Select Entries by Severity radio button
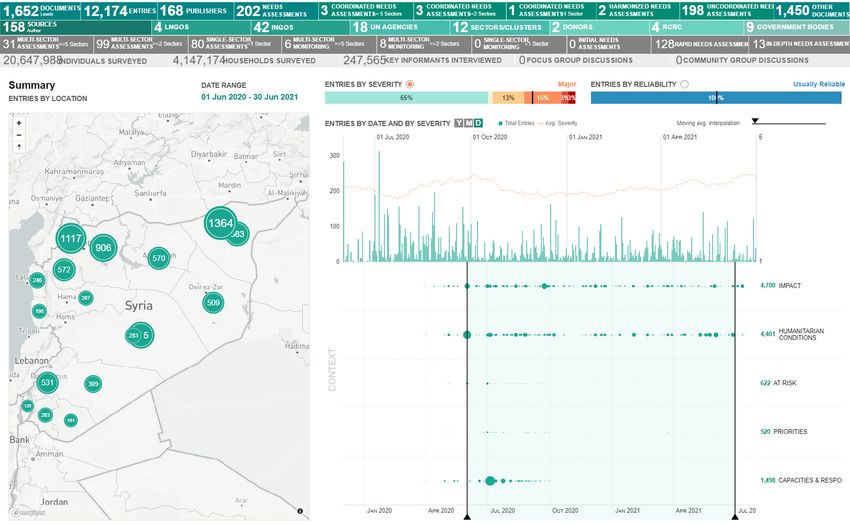 click(x=410, y=85)
